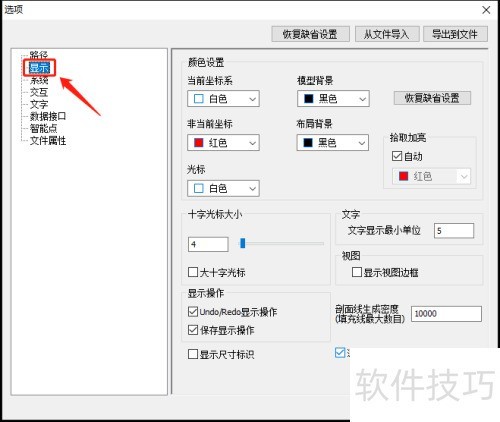Screen dimensions: 500x422
Task: Enable 显示尺寸标识 checkbox
Action: [x=193, y=354]
